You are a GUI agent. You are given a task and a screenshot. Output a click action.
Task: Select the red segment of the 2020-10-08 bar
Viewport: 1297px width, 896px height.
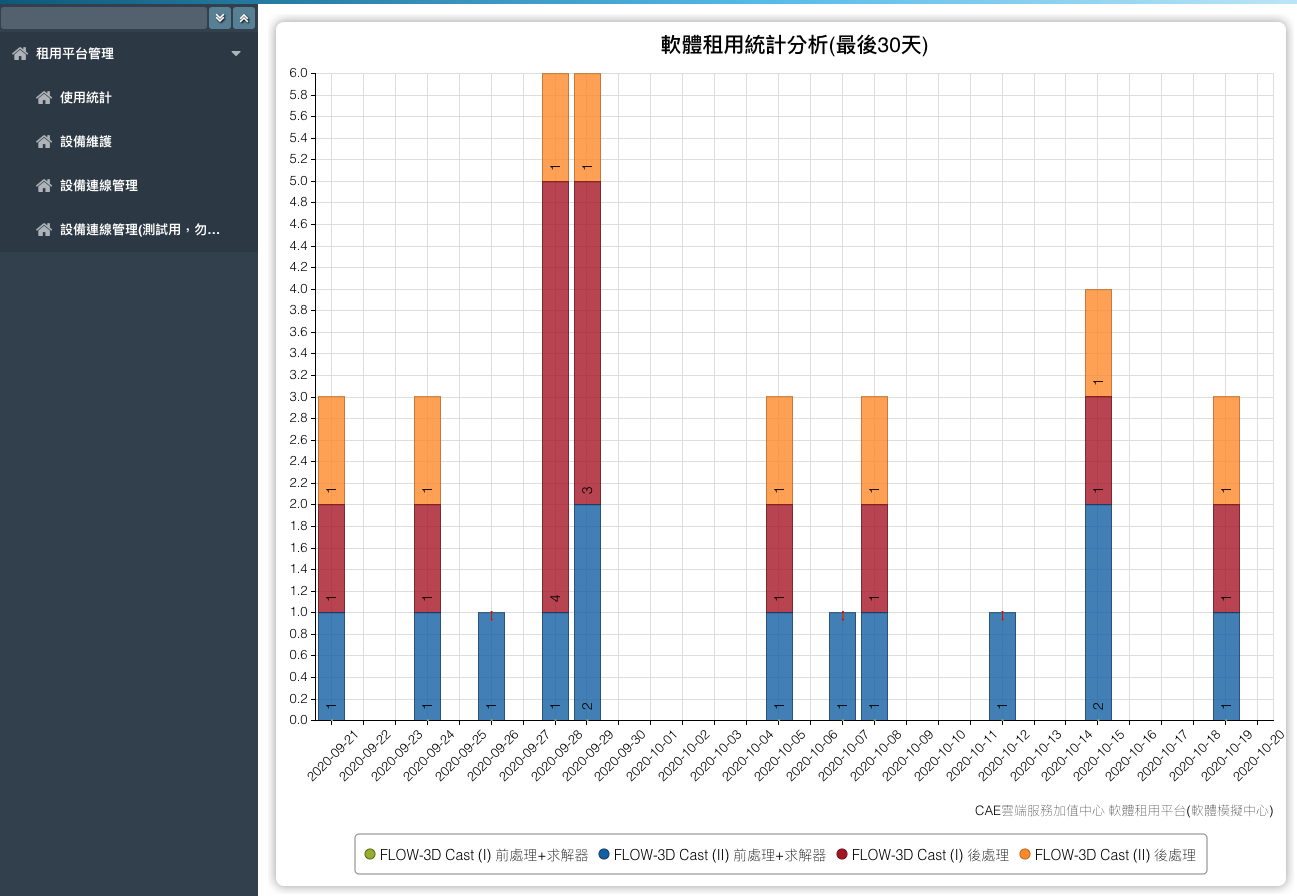[x=874, y=558]
